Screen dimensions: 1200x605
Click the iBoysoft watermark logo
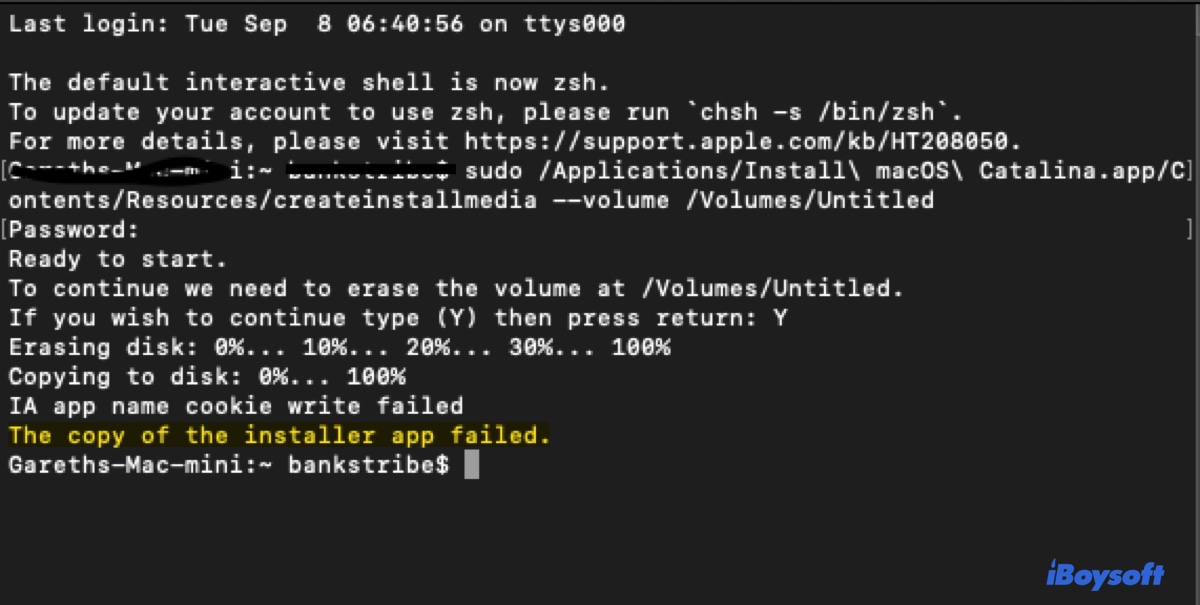coord(1107,574)
